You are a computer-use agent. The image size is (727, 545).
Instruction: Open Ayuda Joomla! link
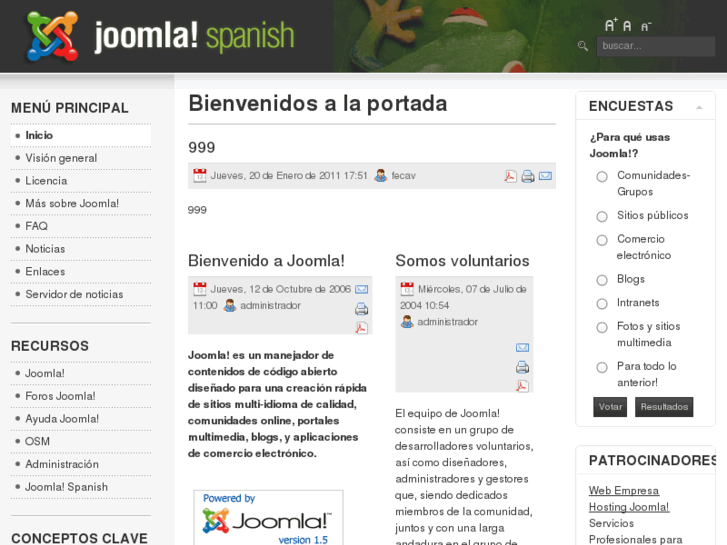[x=81, y=419]
